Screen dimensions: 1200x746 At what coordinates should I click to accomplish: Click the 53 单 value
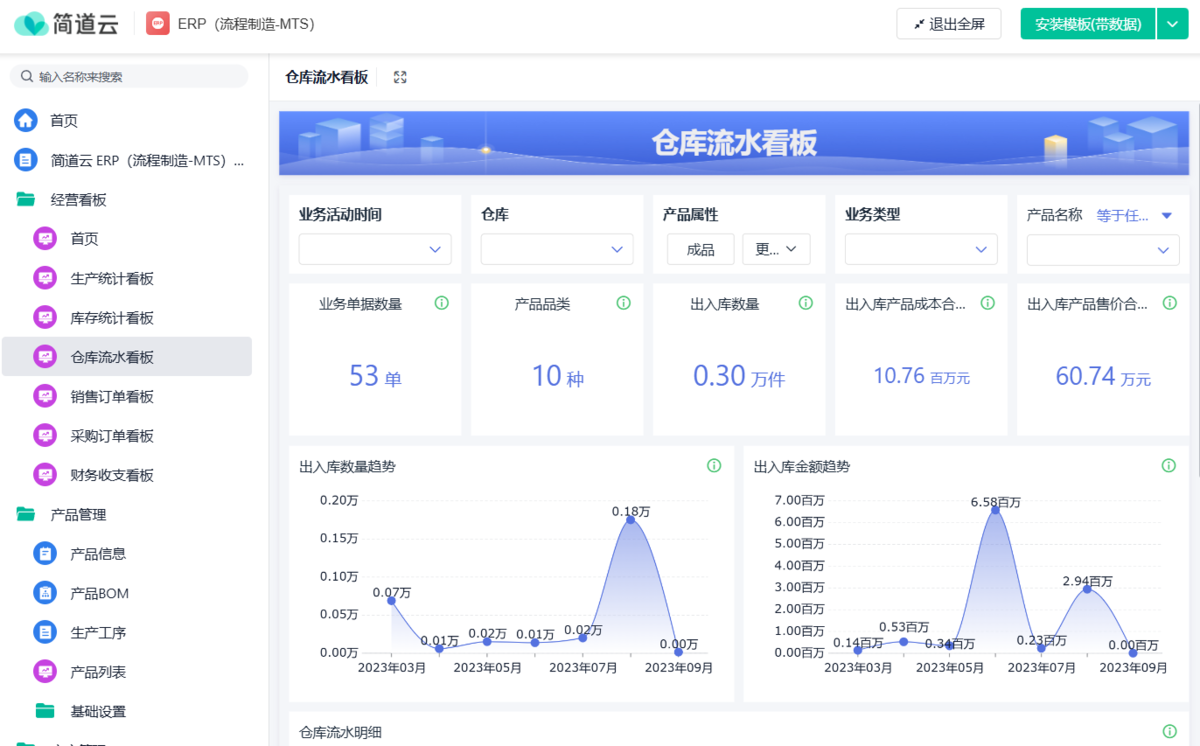375,376
